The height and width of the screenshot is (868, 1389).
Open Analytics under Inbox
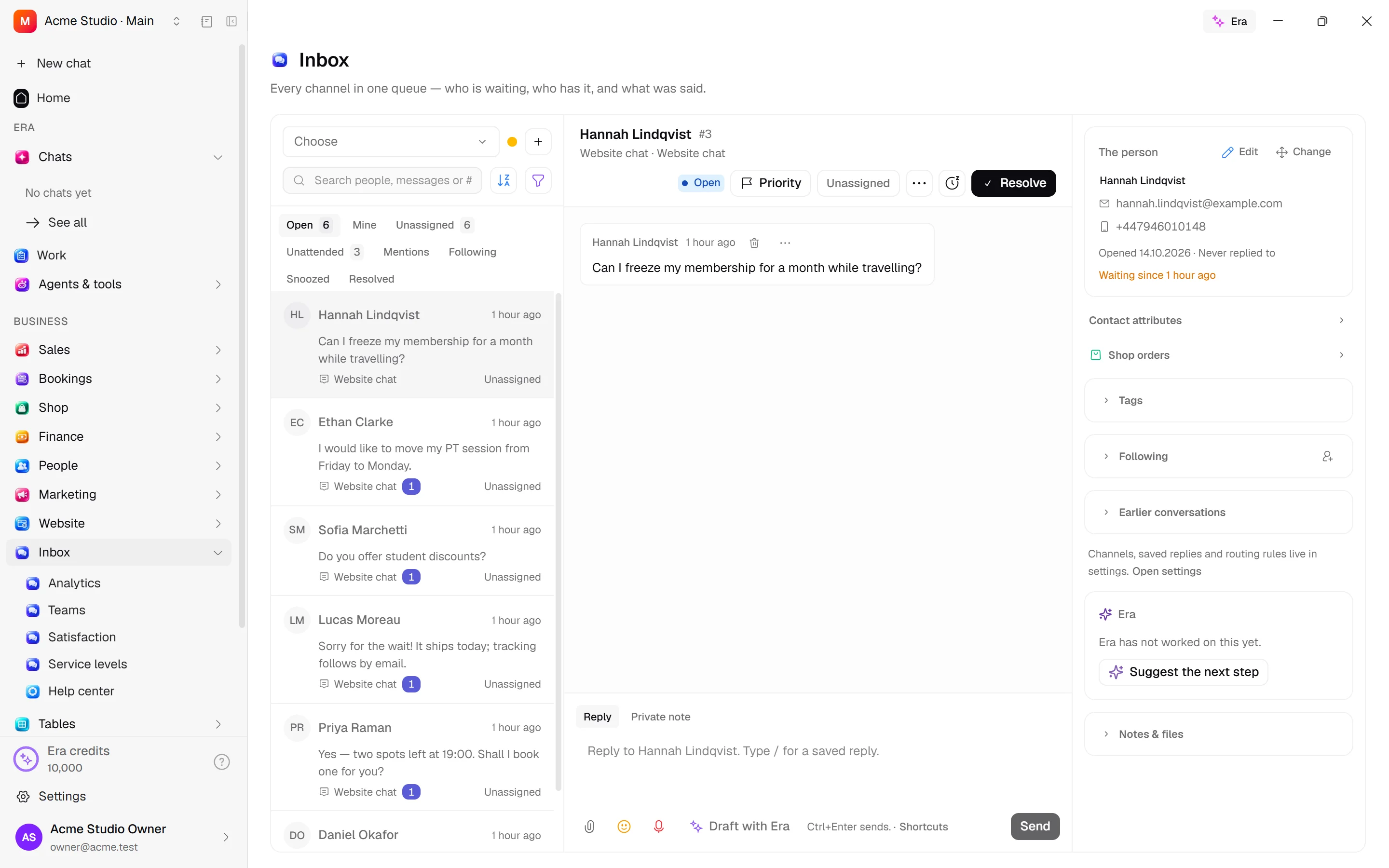(74, 583)
